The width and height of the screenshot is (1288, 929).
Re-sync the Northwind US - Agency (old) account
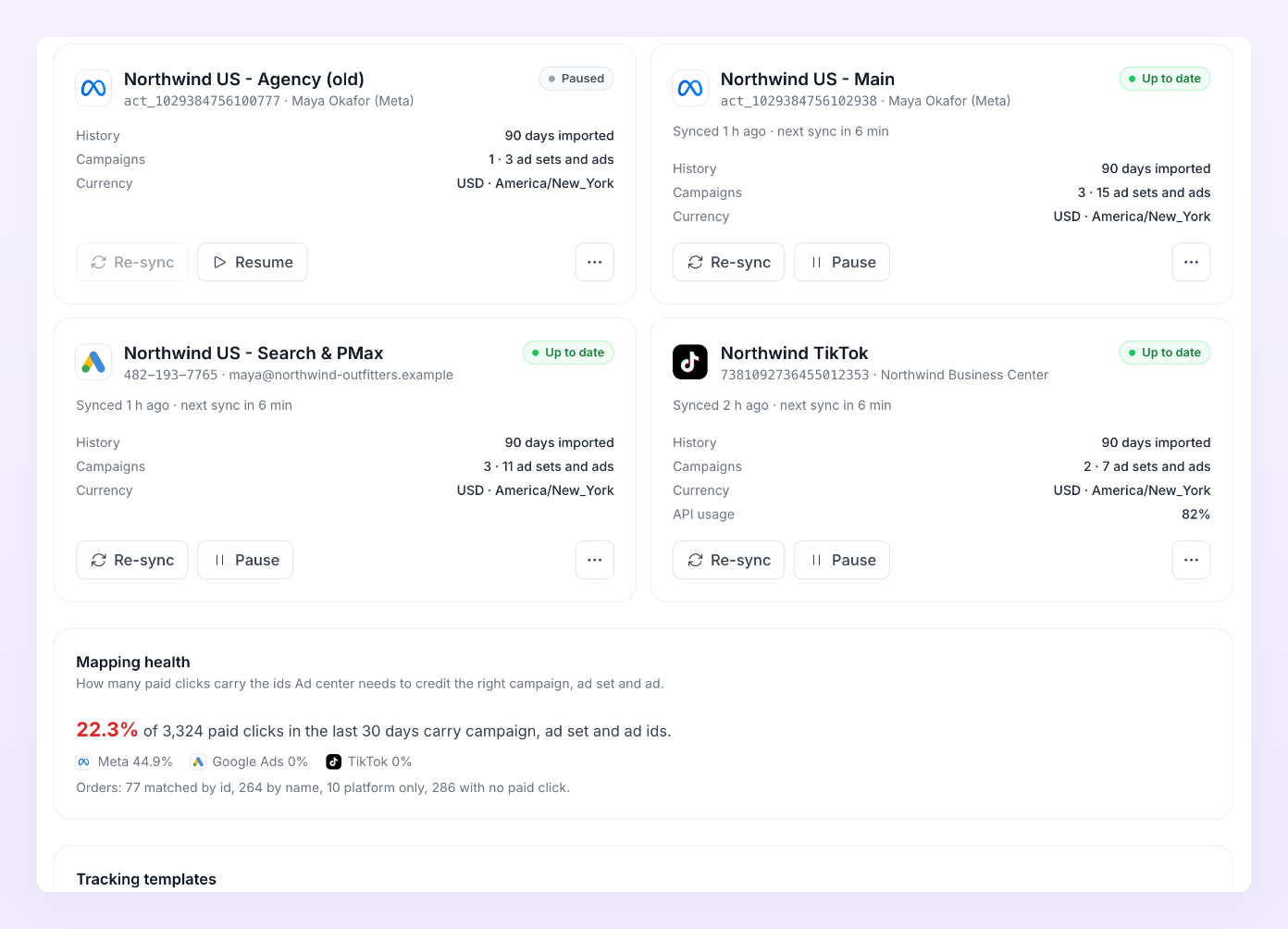coord(132,262)
